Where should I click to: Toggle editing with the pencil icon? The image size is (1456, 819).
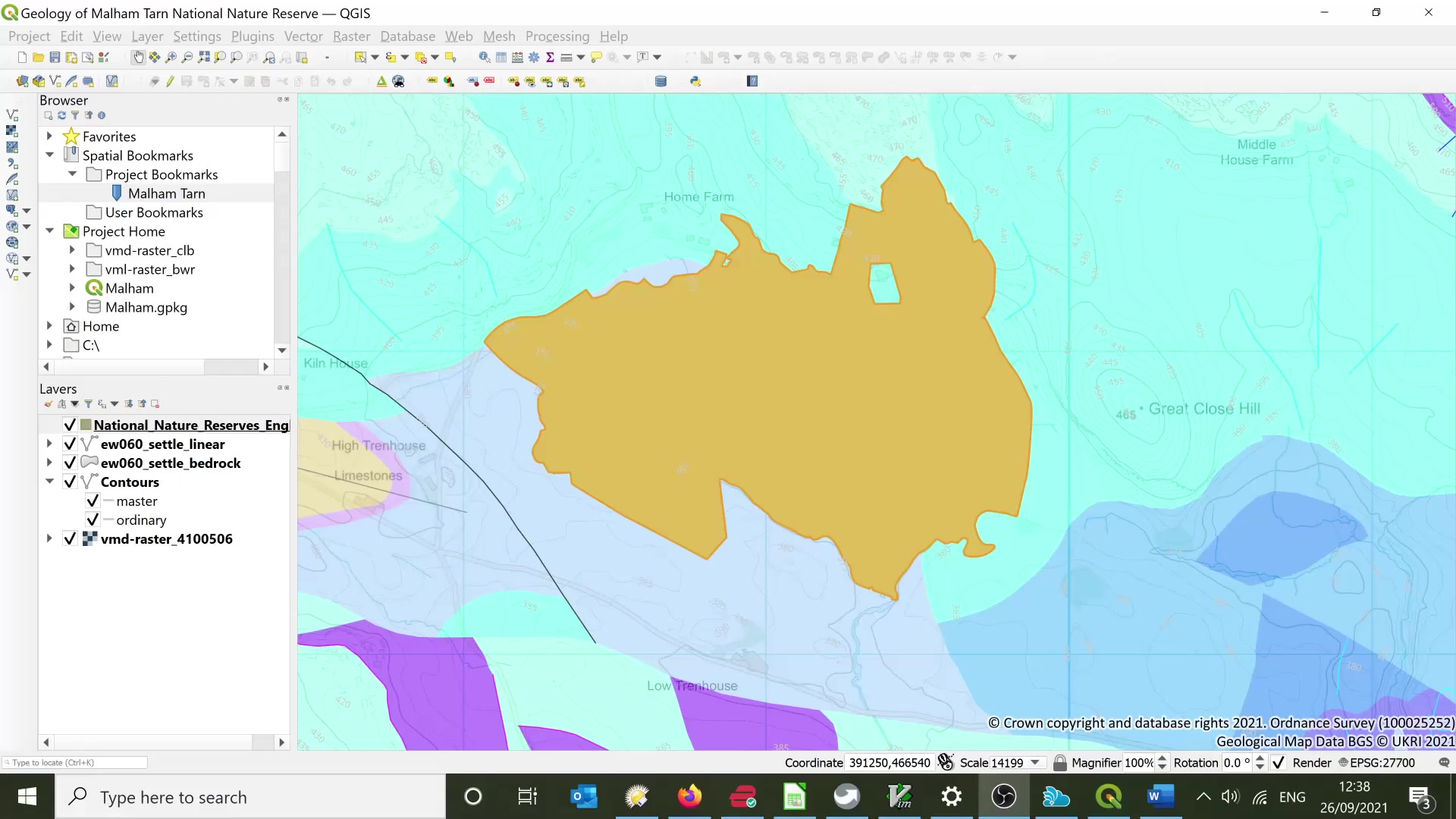[x=168, y=81]
